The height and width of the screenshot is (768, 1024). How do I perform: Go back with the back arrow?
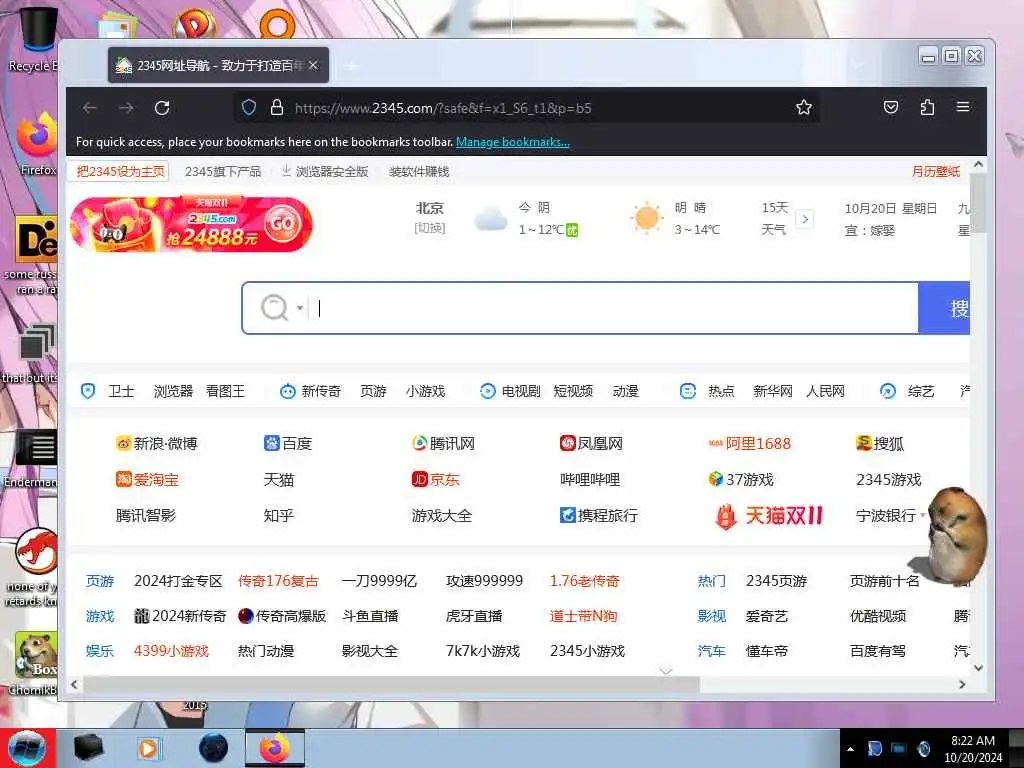click(x=90, y=108)
